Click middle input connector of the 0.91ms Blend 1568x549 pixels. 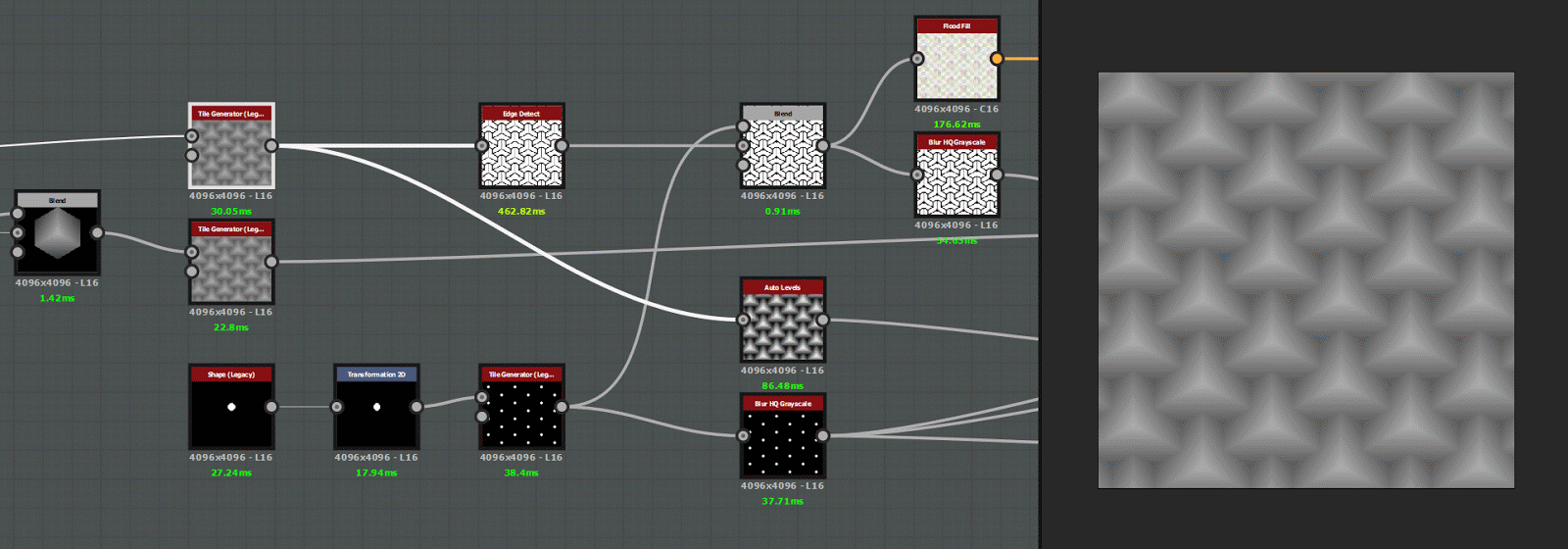(x=743, y=146)
